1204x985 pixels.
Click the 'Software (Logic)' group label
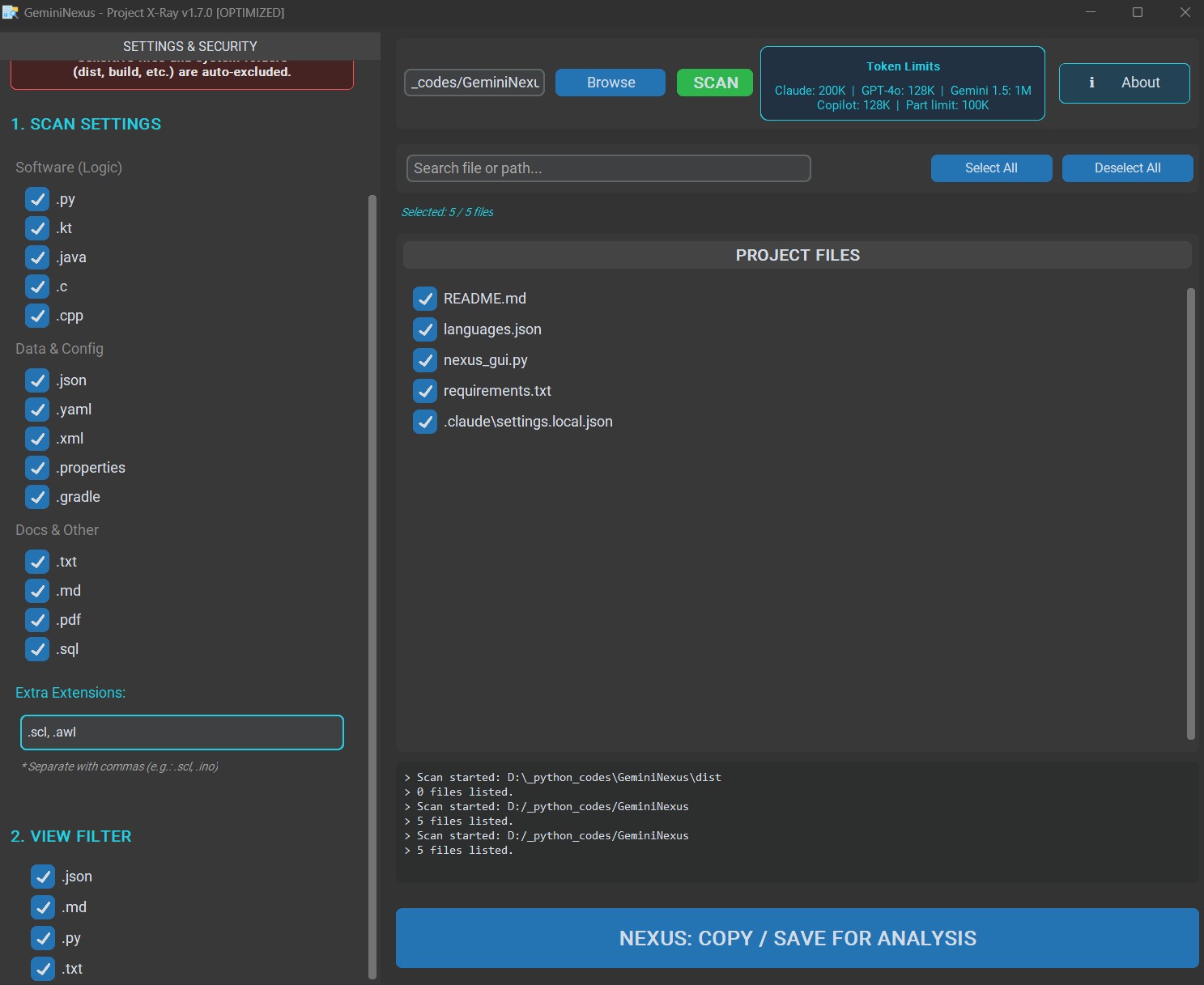pos(69,168)
